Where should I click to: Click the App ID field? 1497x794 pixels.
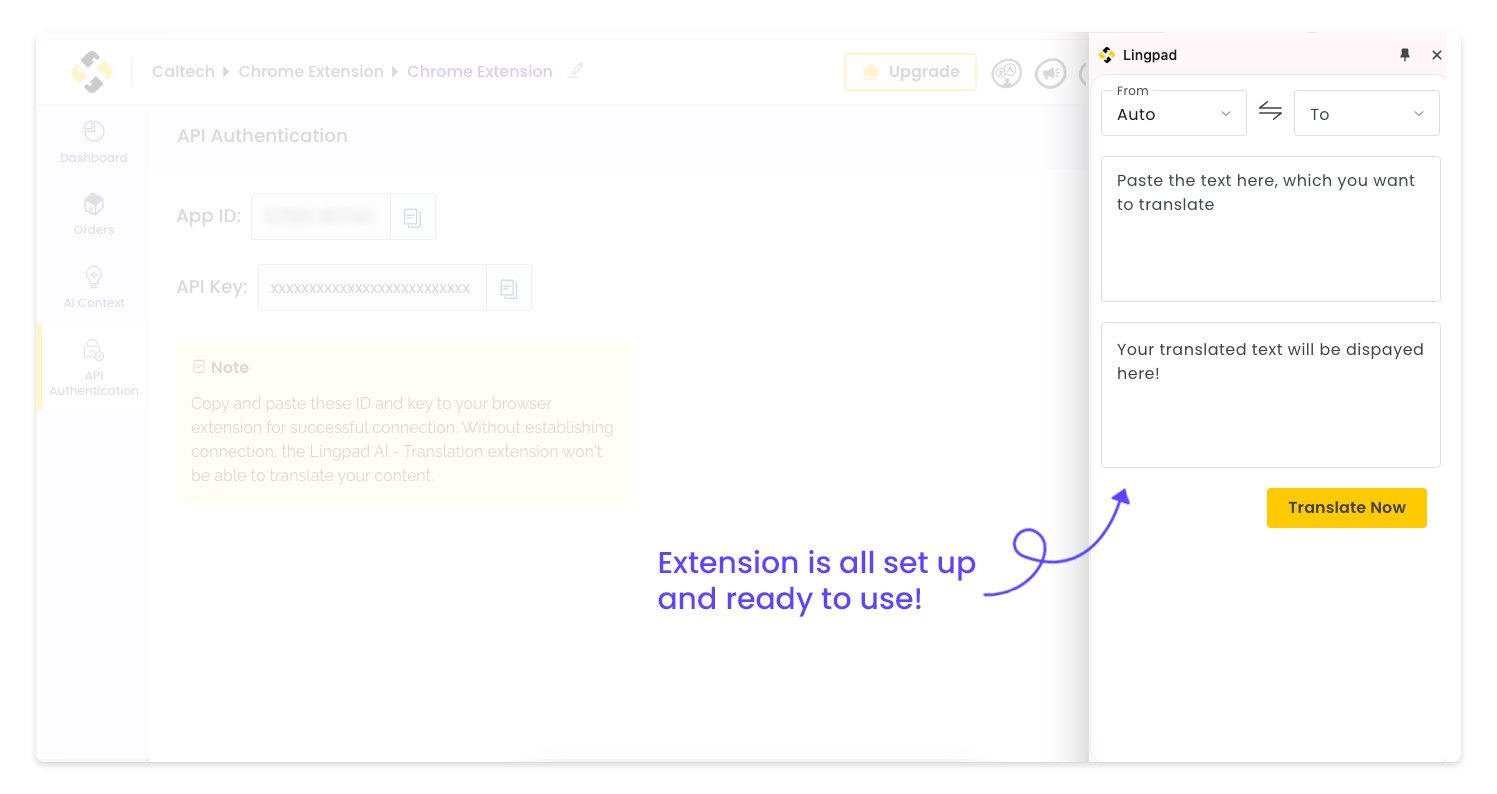321,217
